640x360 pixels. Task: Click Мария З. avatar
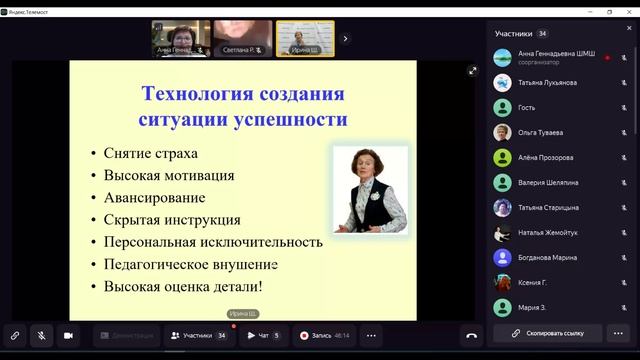click(502, 308)
